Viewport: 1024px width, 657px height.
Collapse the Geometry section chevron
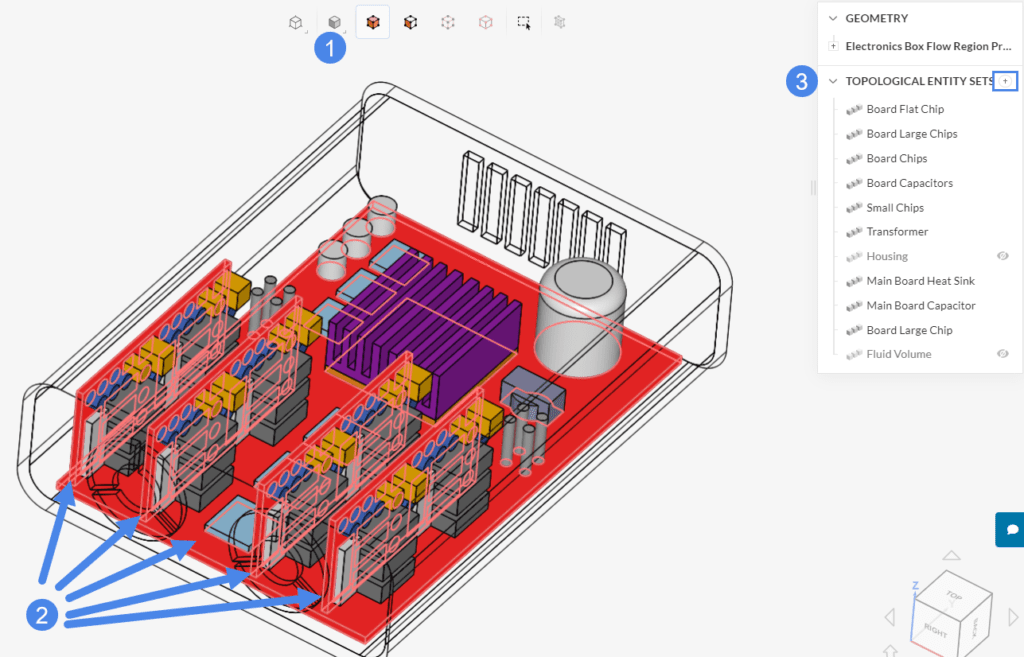tap(832, 18)
